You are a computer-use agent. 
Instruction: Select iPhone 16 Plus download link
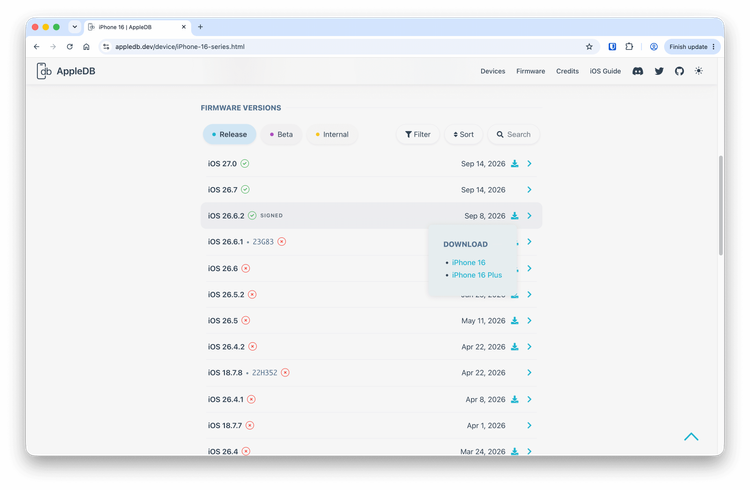[477, 275]
